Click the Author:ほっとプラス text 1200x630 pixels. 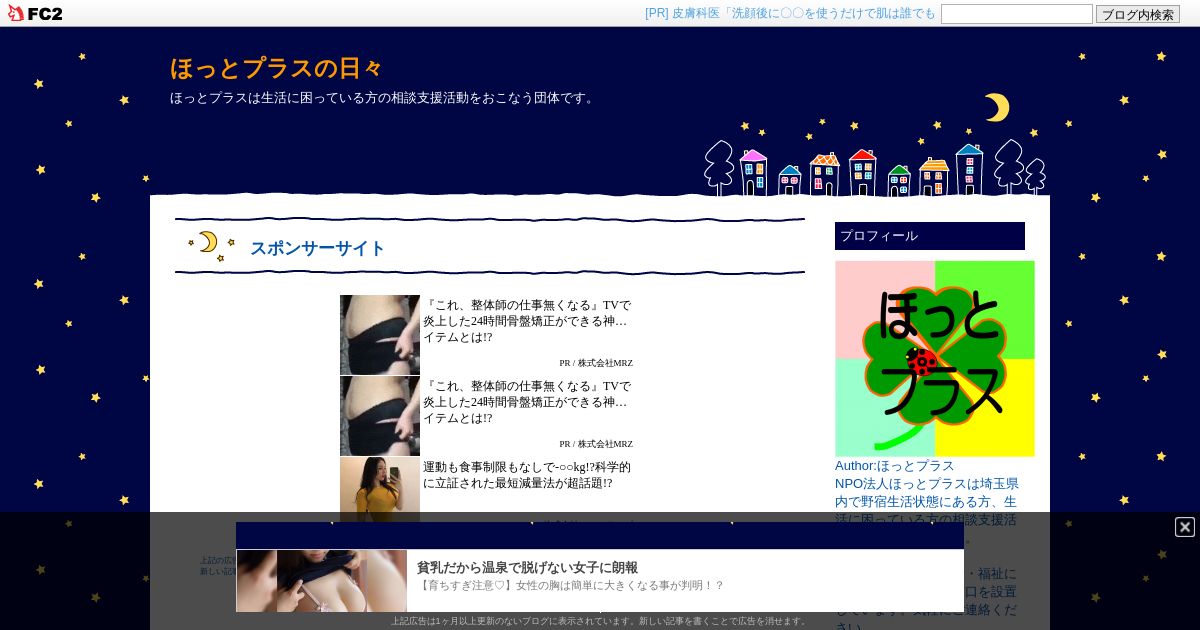[x=895, y=465]
